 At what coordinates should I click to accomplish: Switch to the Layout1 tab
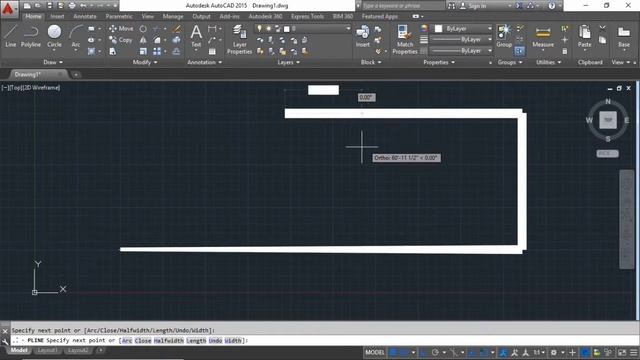[47, 351]
